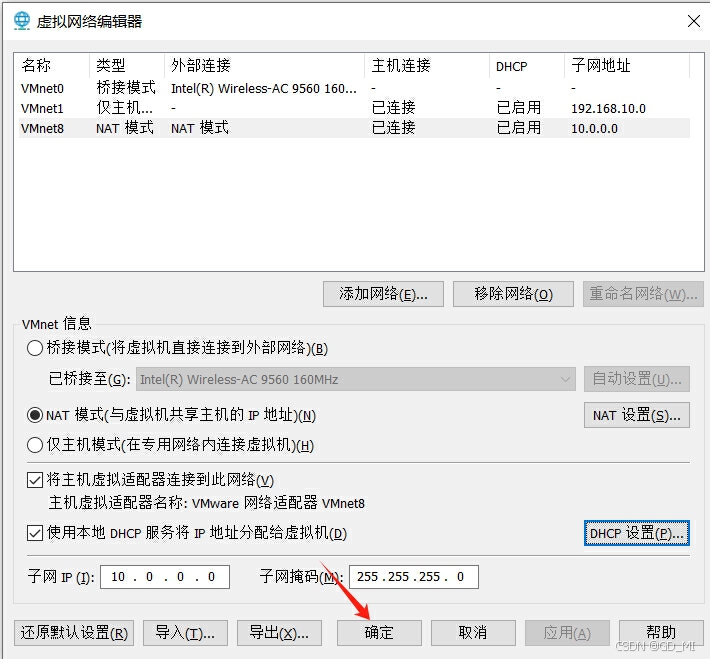710x659 pixels.
Task: Open NAT 设置(S)... dialog
Action: point(637,415)
